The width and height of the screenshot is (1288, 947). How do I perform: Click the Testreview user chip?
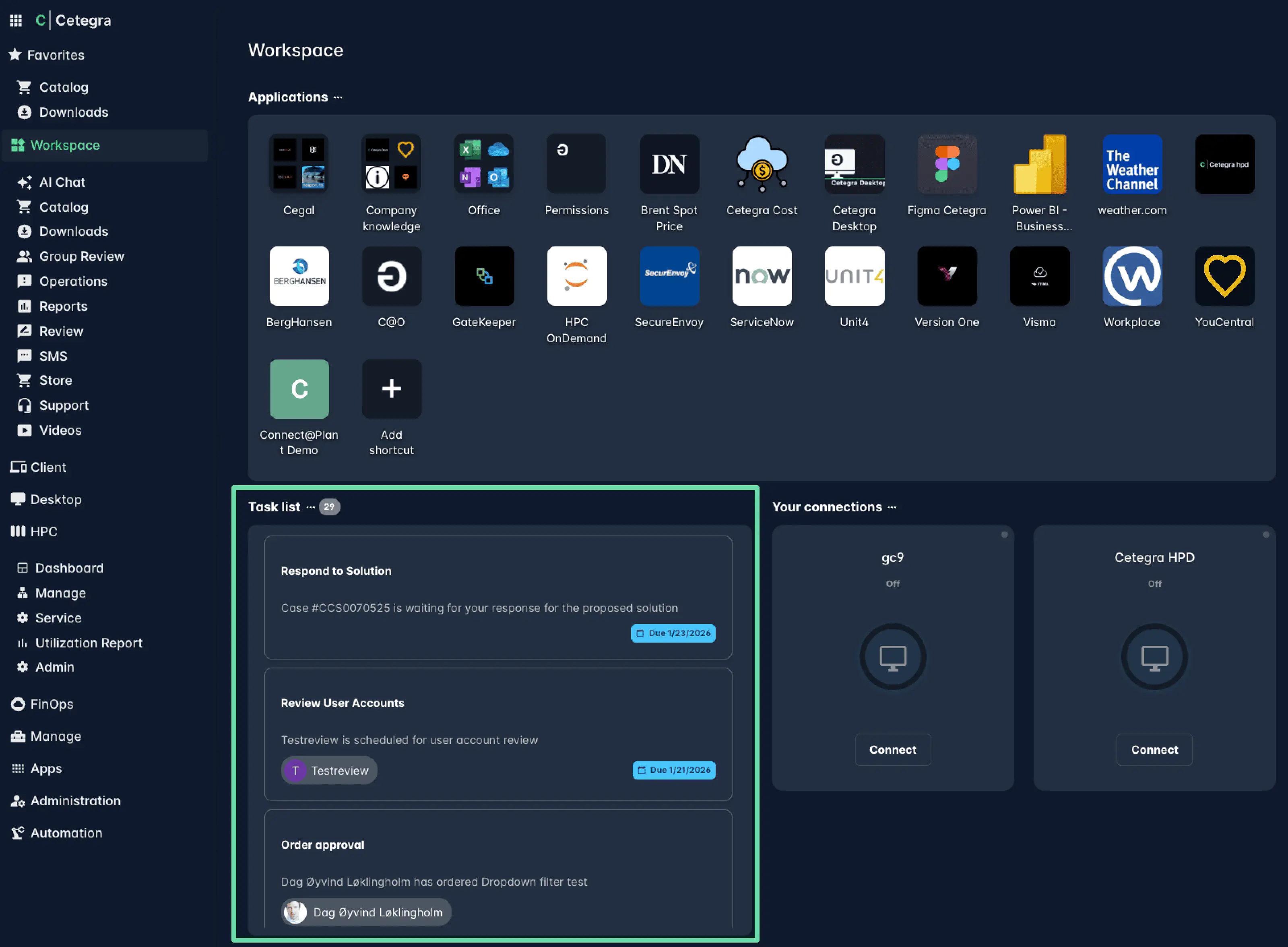(329, 770)
